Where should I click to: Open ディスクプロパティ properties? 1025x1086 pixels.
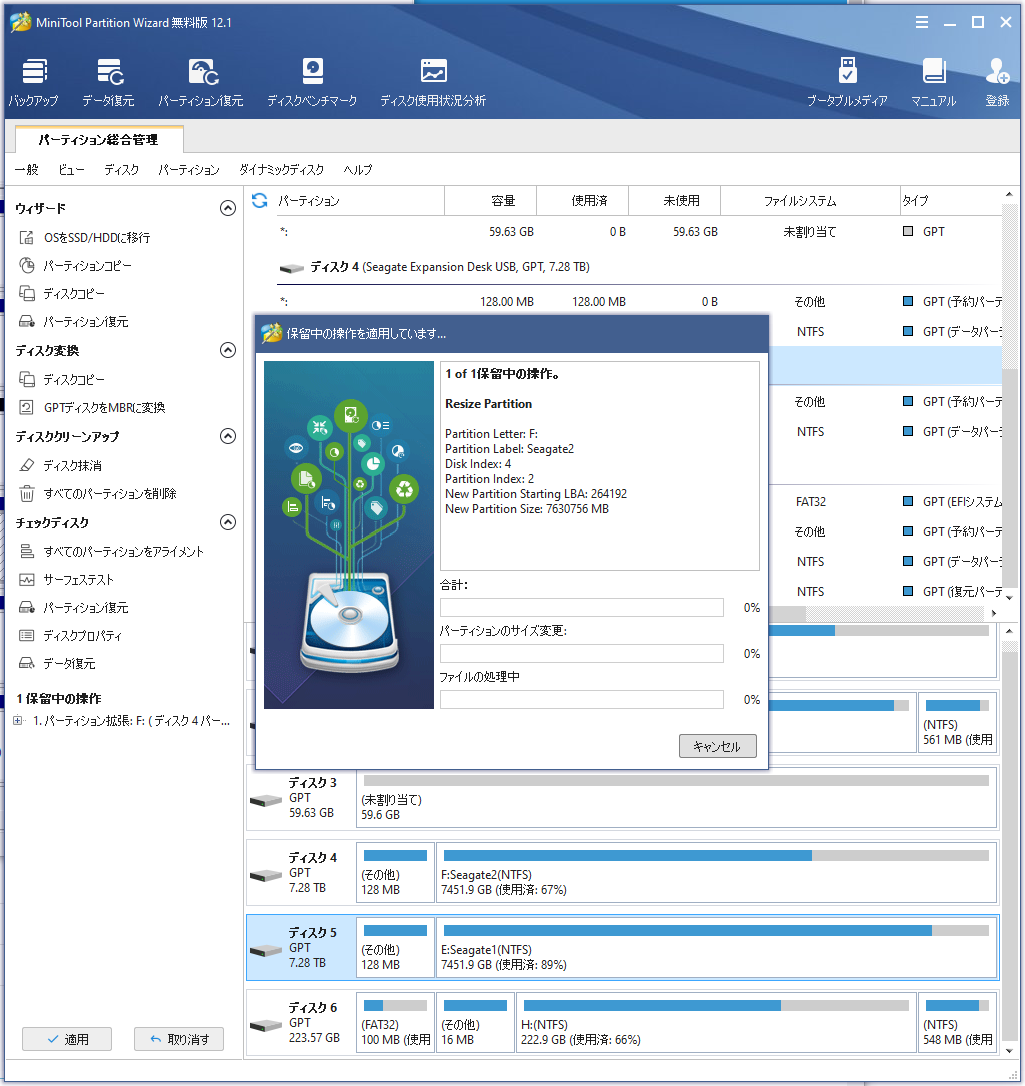[x=71, y=635]
